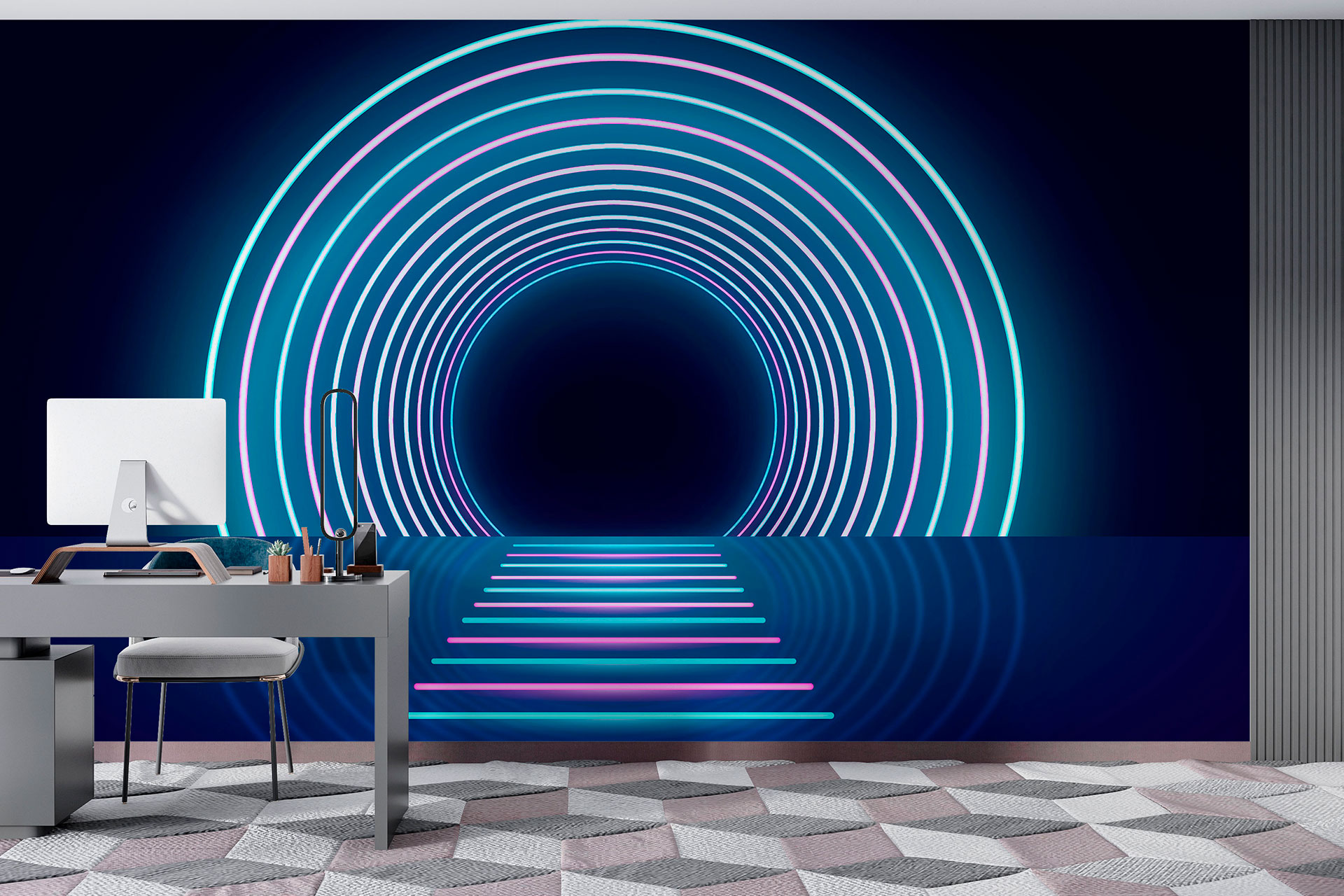Click the white ceiling strip
This screenshot has height=896, width=1344.
672,9
